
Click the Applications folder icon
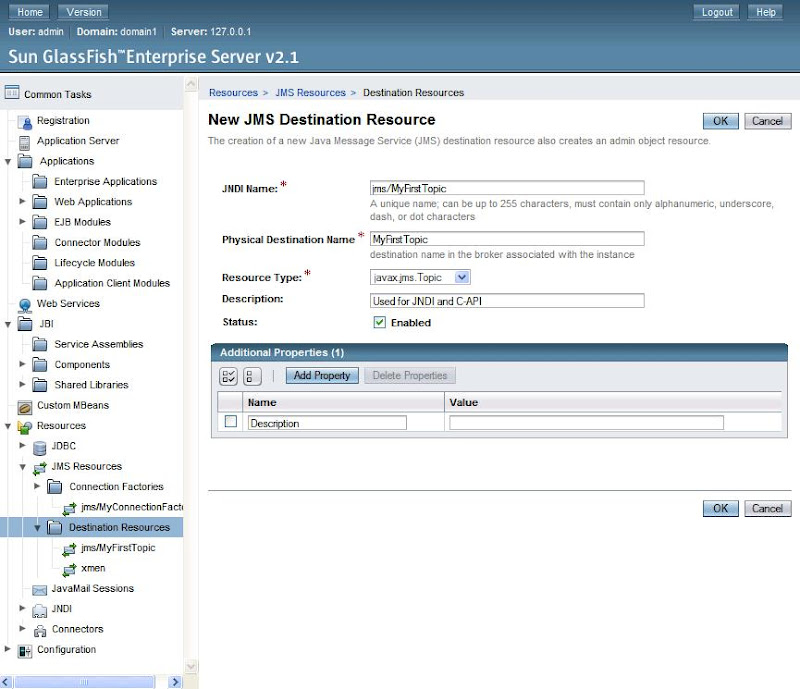click(24, 161)
